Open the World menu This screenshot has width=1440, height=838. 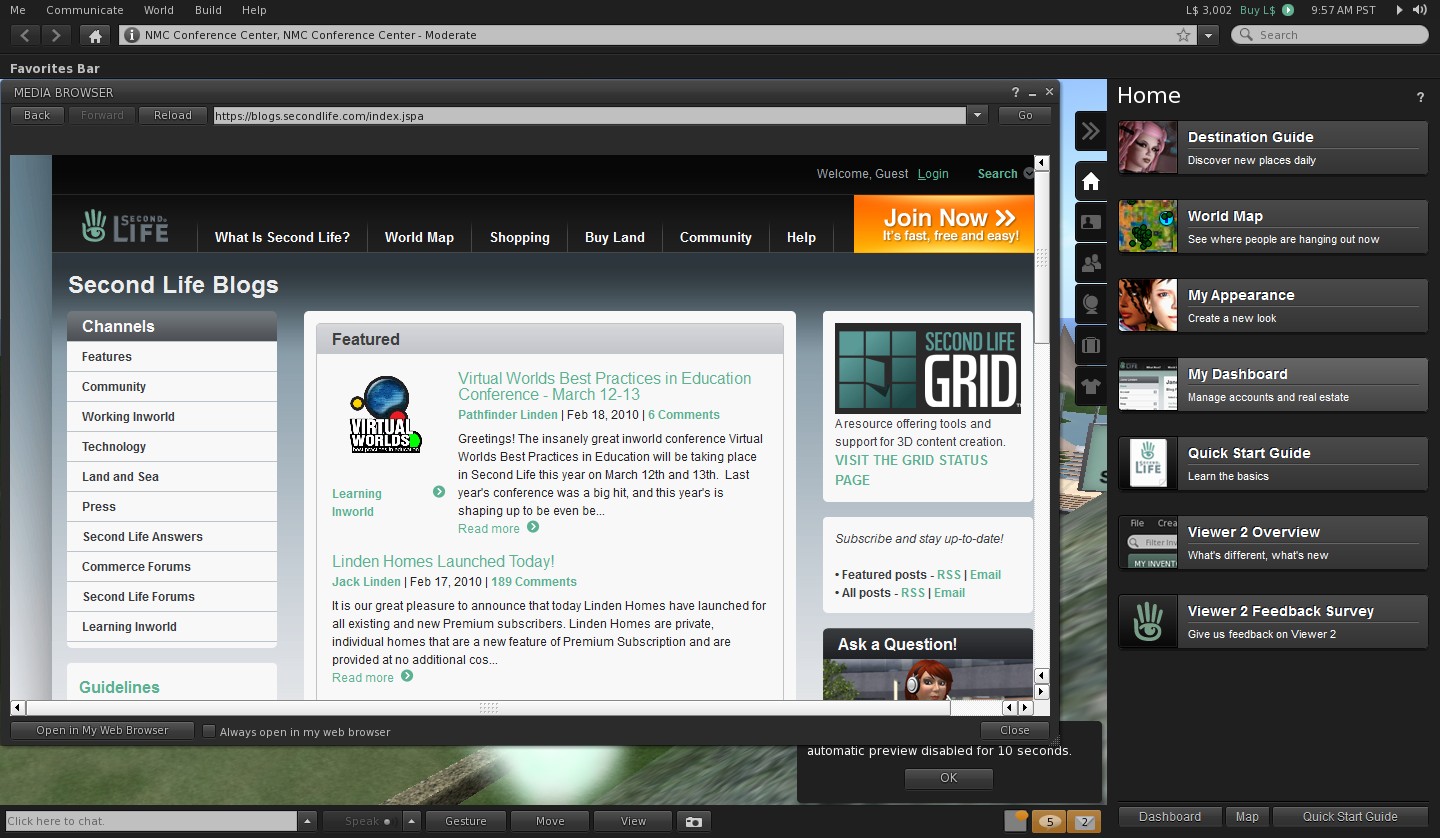158,10
